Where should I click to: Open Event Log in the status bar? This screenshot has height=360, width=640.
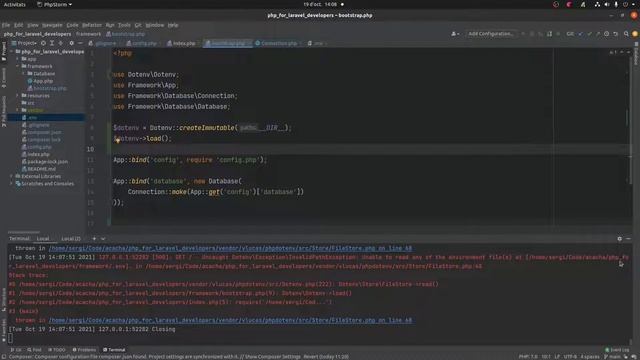(617, 350)
